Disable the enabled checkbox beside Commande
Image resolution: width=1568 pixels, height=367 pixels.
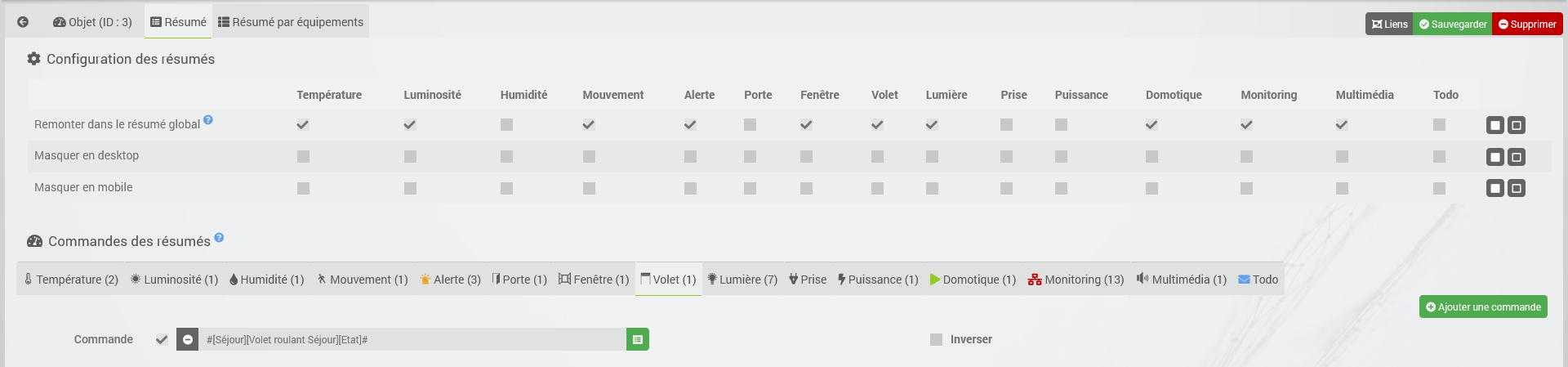(x=162, y=339)
